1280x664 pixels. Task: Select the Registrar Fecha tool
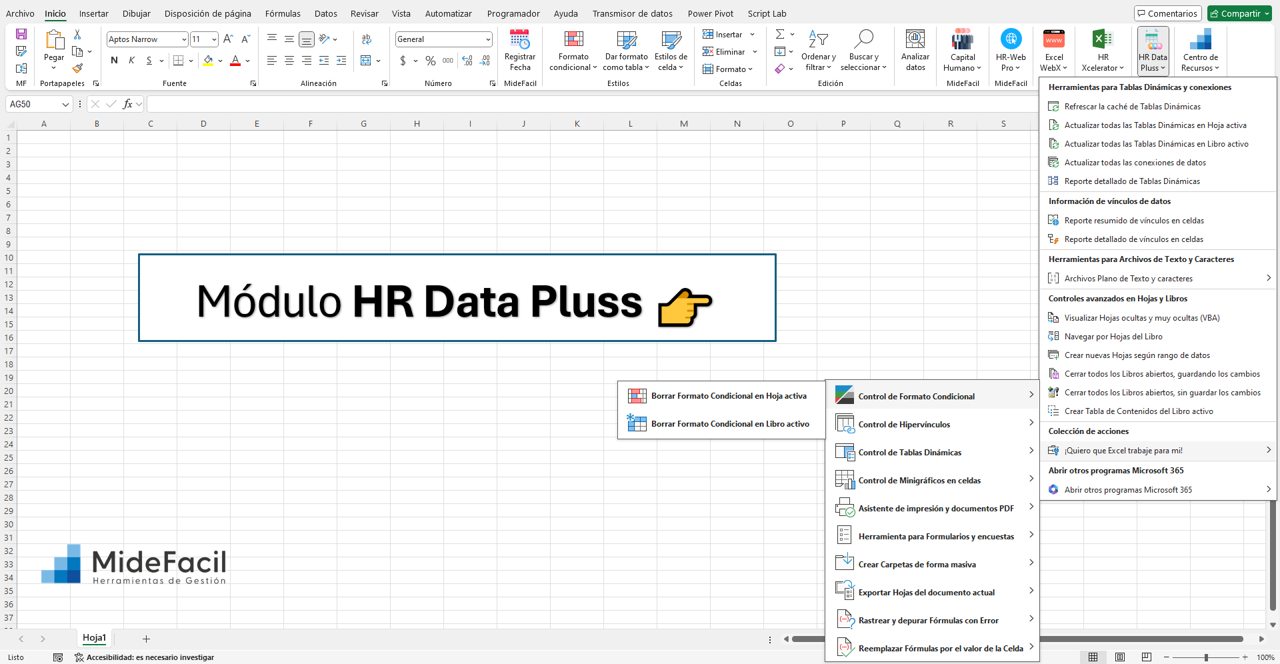520,50
